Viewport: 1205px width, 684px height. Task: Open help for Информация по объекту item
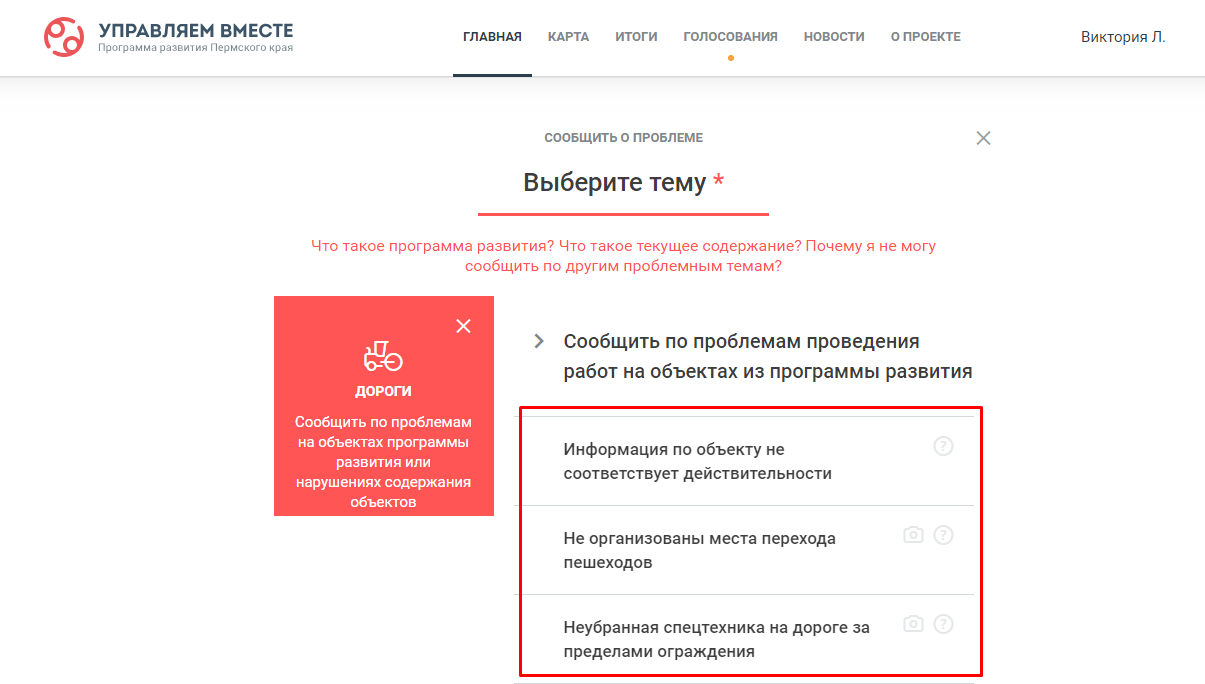[943, 446]
